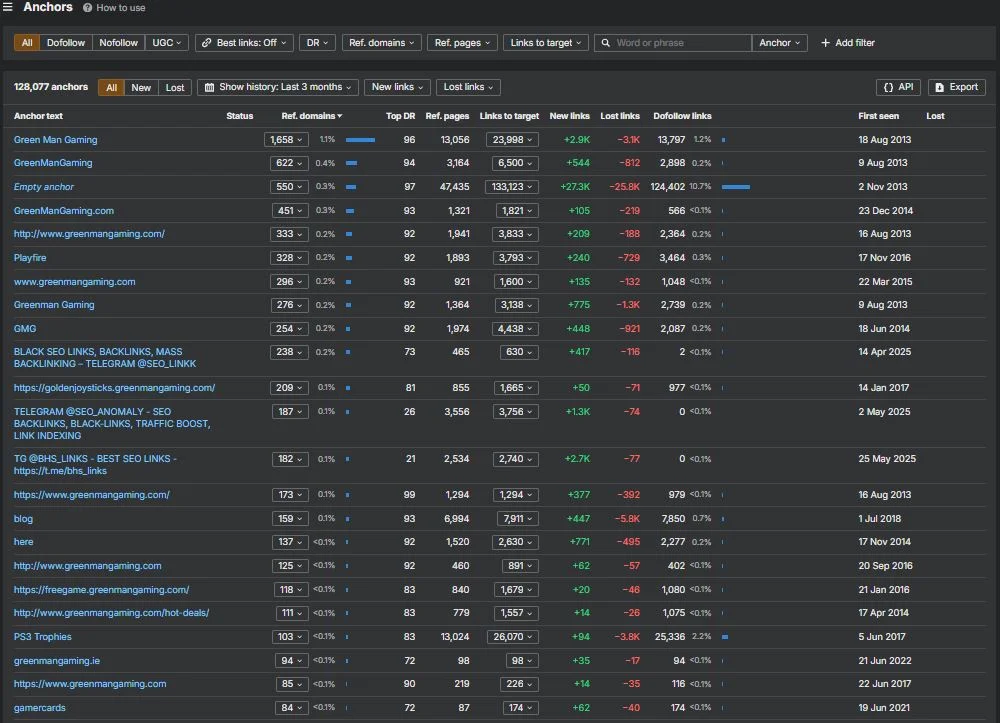Select the Nofollow filter
The height and width of the screenshot is (723, 1000).
[119, 43]
